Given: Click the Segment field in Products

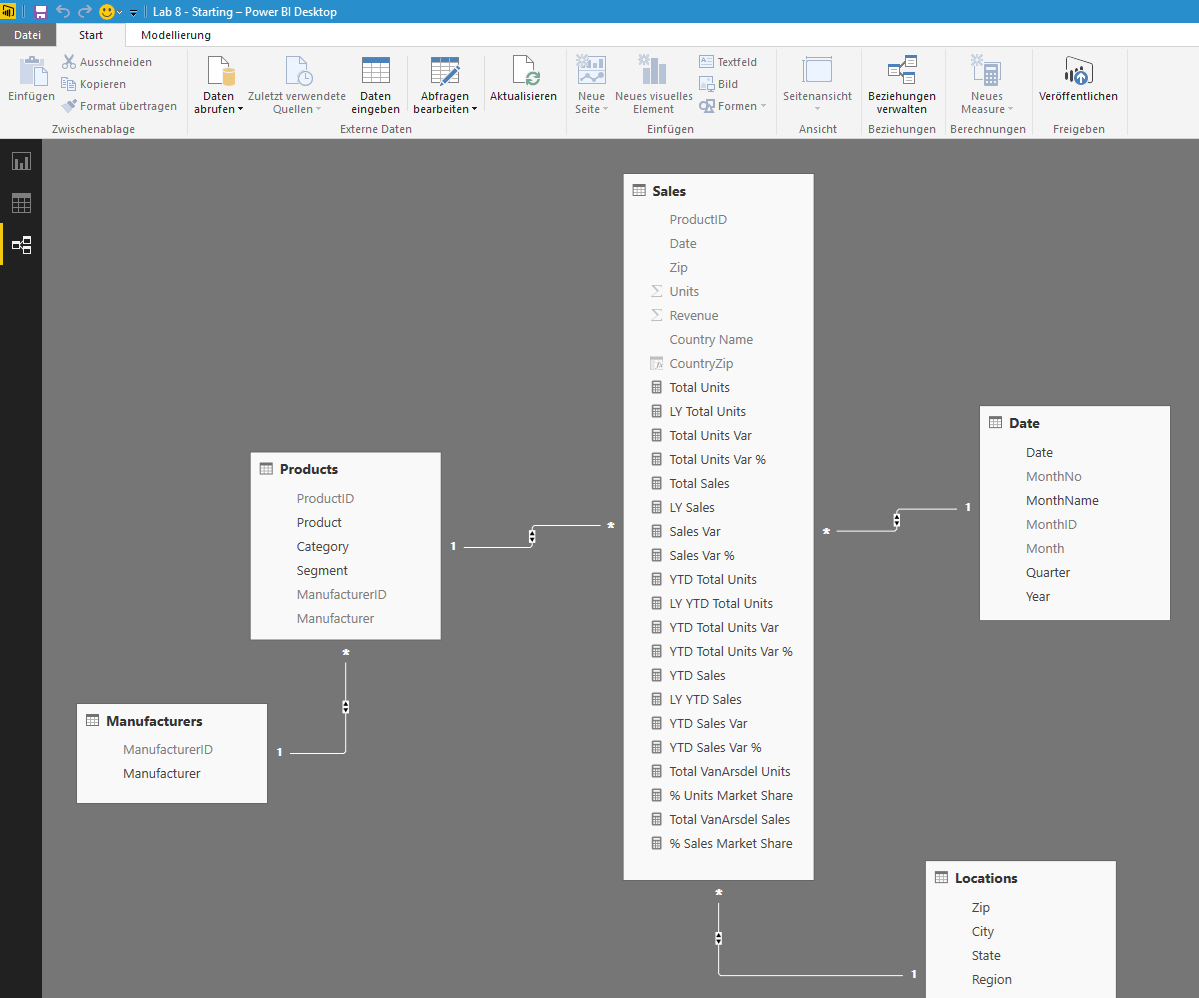Looking at the screenshot, I should click(322, 571).
